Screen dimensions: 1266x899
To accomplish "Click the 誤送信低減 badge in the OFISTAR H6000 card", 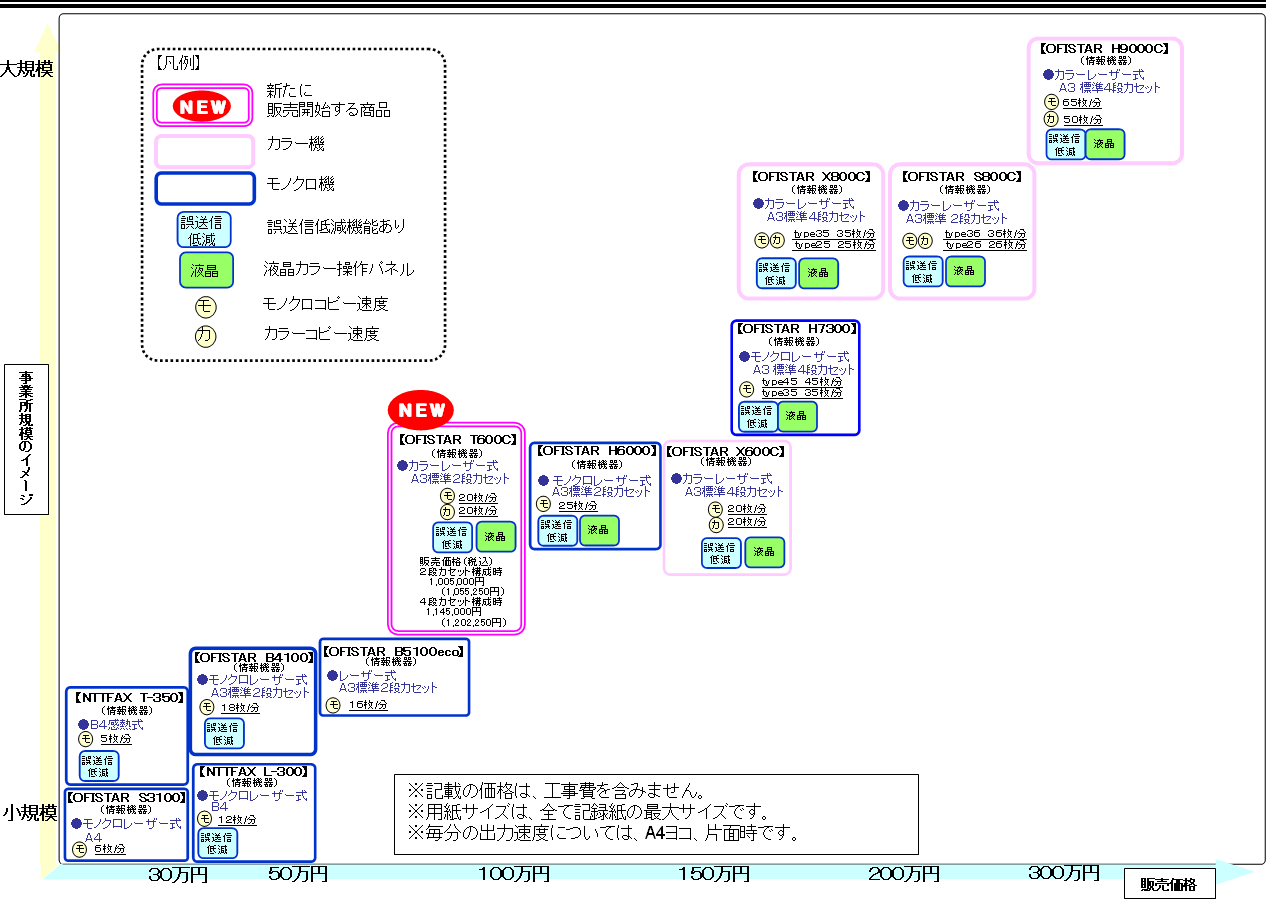I will click(x=558, y=531).
